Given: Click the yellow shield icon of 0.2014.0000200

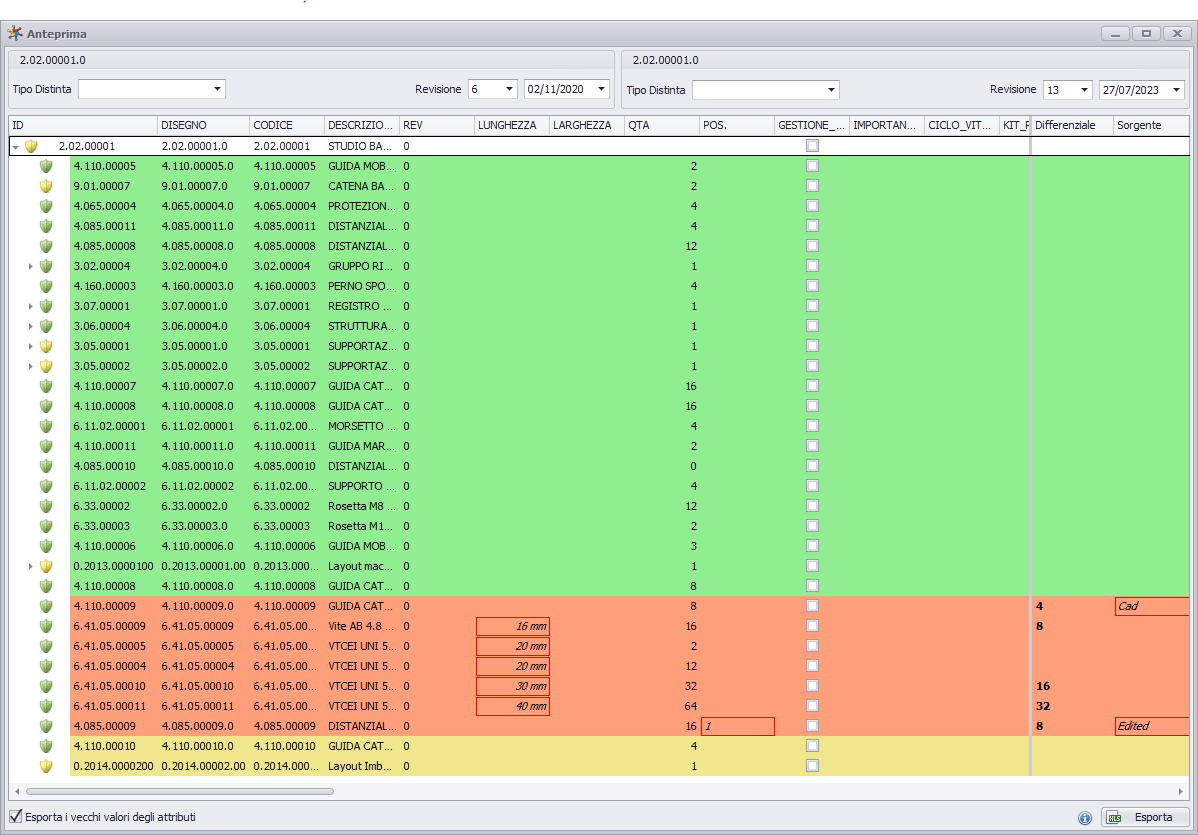Looking at the screenshot, I should pyautogui.click(x=46, y=765).
